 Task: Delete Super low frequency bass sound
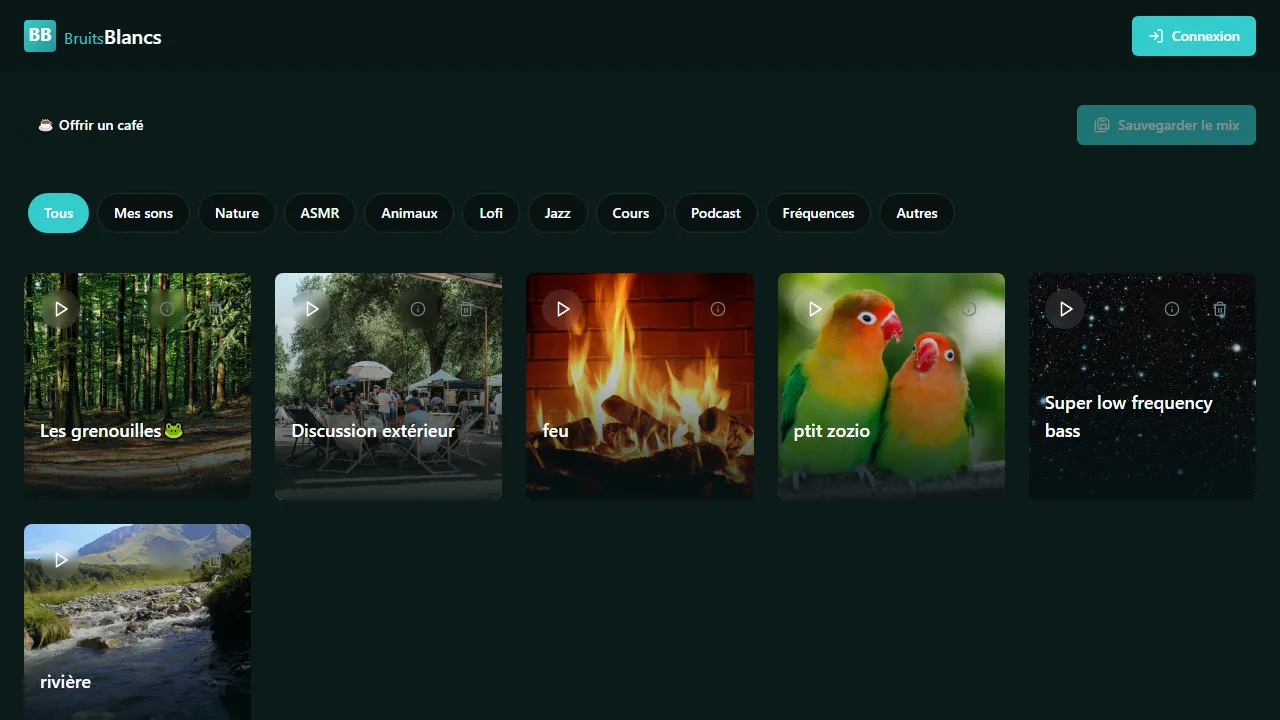(1220, 309)
